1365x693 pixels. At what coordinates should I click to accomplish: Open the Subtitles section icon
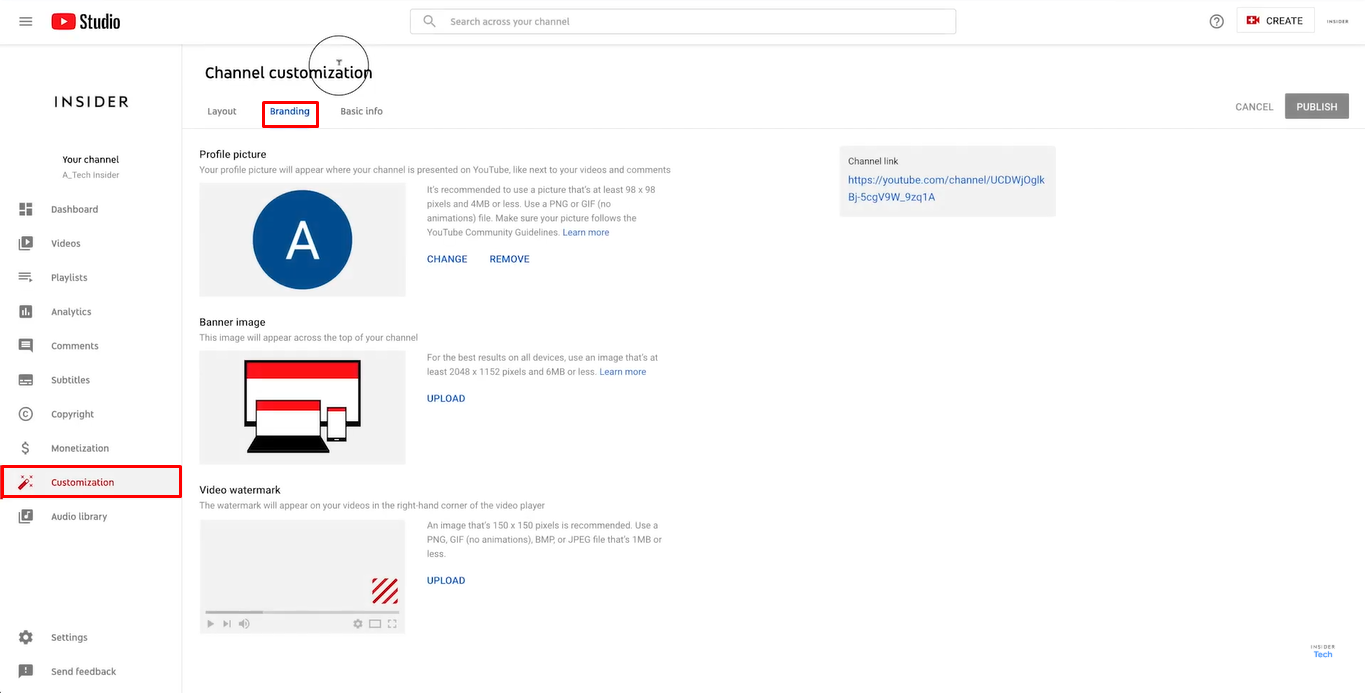[x=25, y=379]
